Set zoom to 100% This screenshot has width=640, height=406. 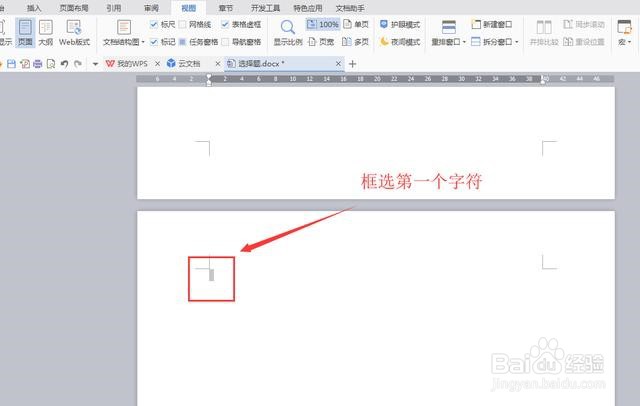click(323, 24)
